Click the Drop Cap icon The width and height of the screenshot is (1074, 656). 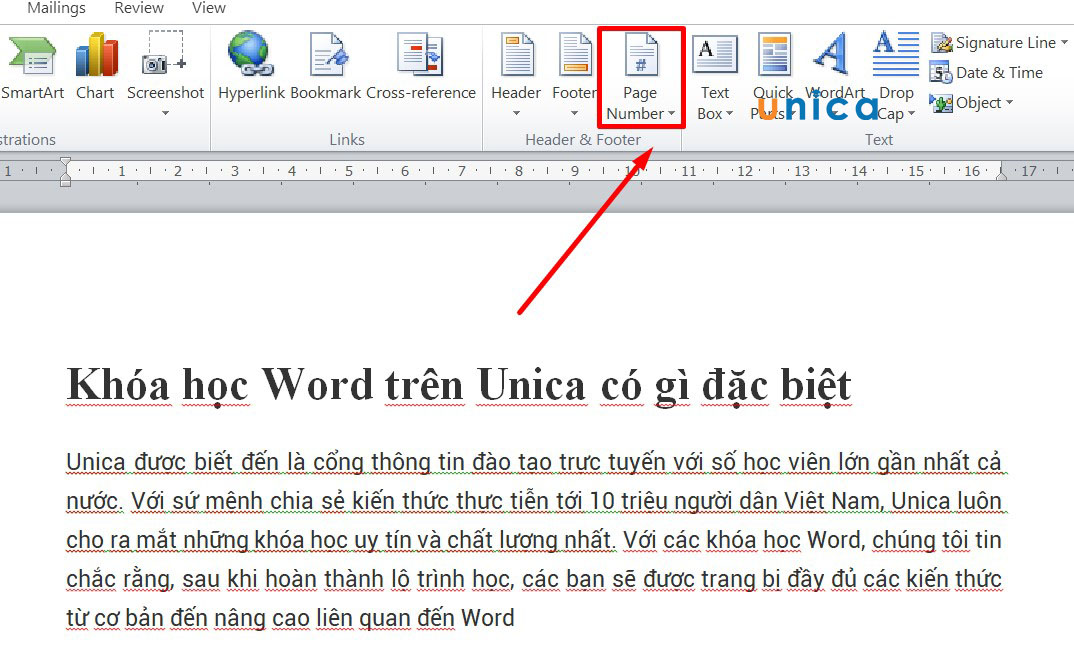point(896,53)
